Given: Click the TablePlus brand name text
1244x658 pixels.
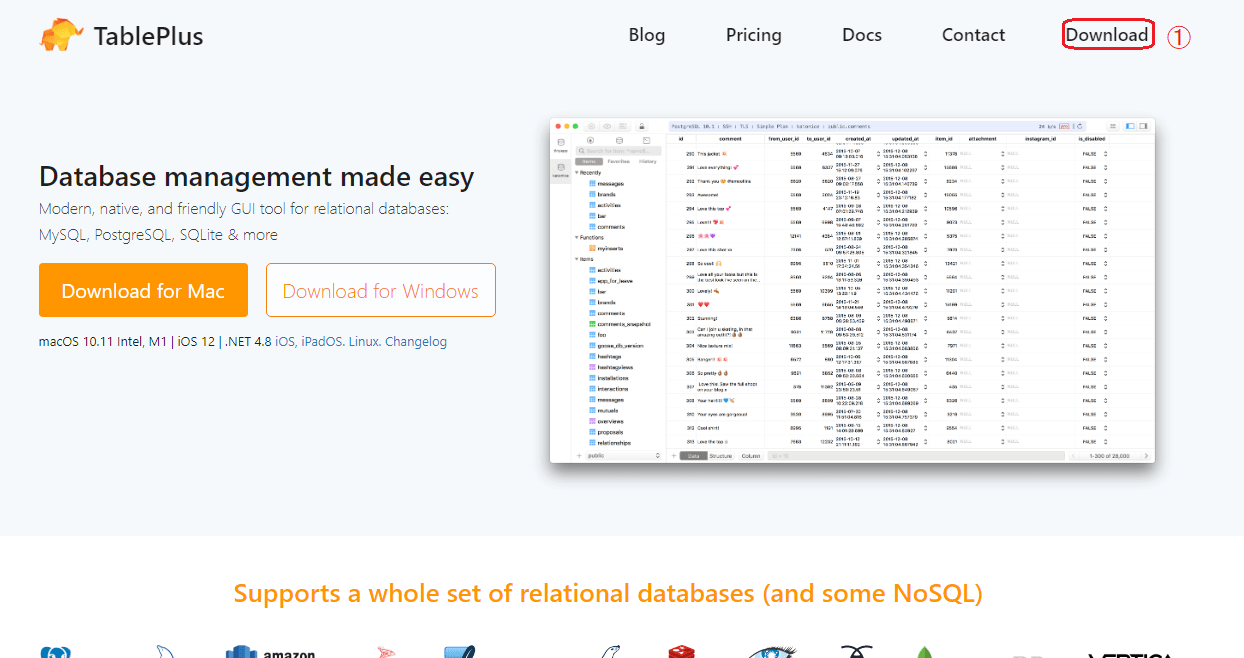Looking at the screenshot, I should [148, 37].
